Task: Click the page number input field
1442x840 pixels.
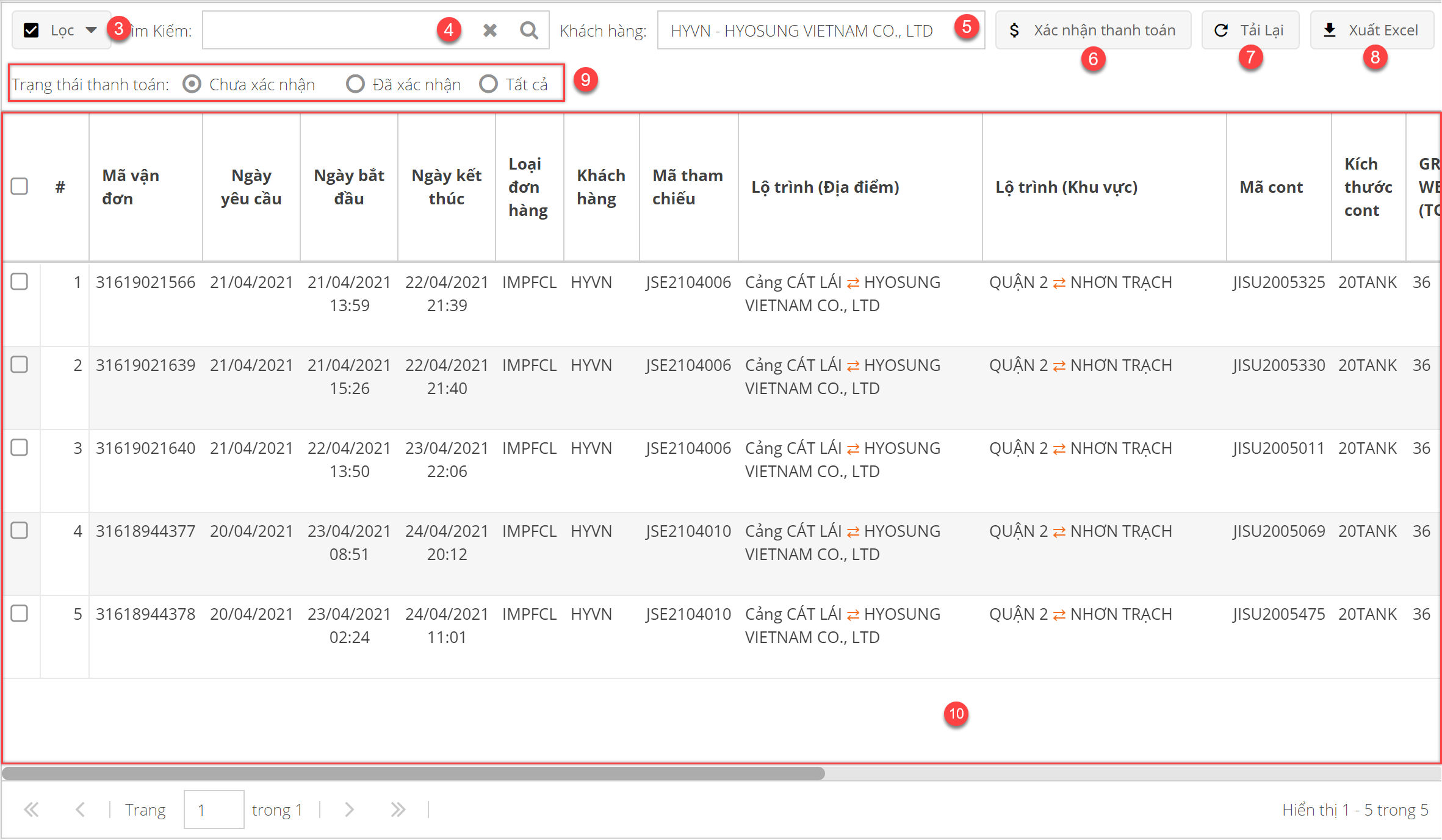Action: 214,809
